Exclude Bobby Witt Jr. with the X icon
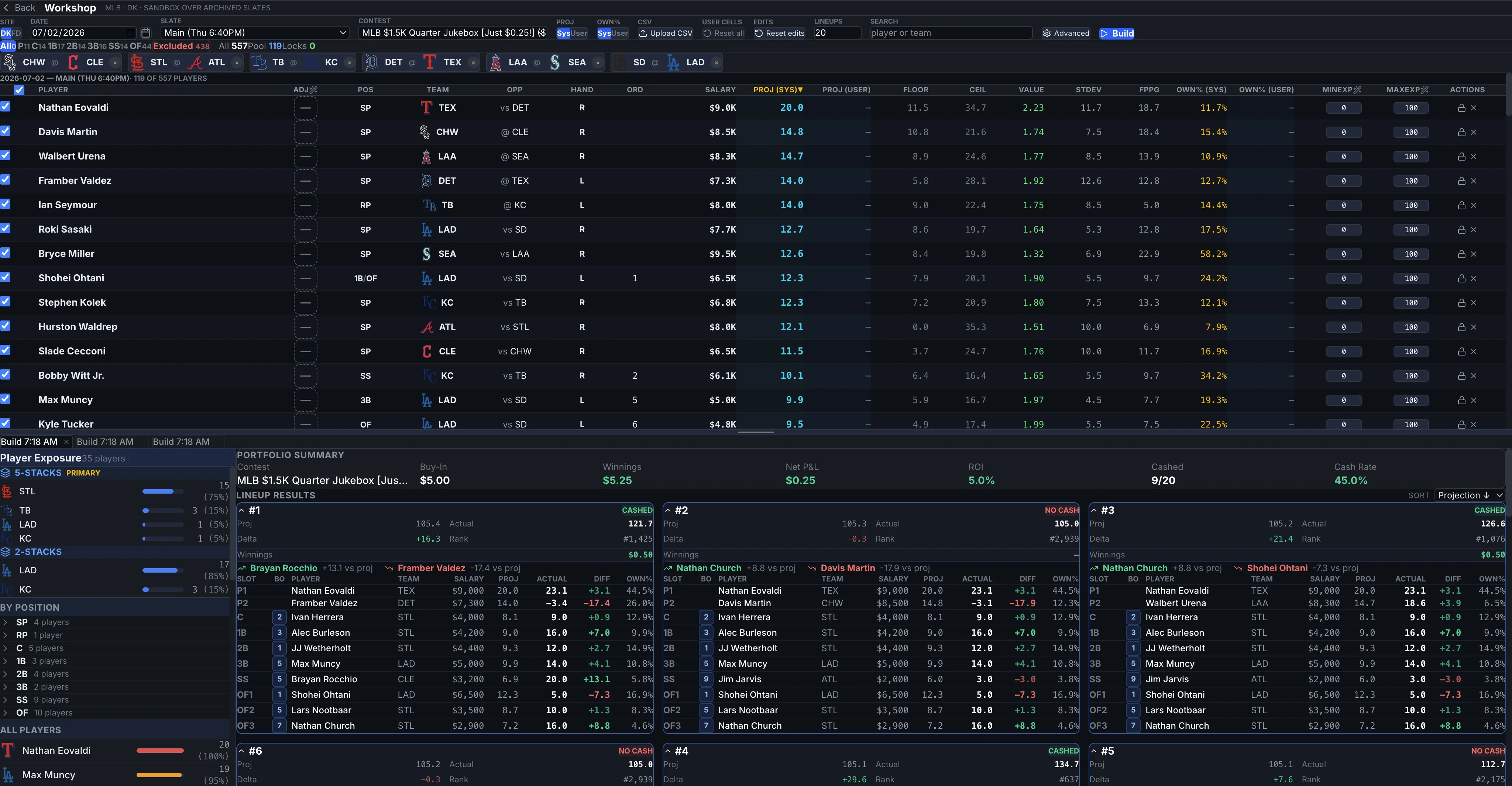This screenshot has height=786, width=1512. (1474, 376)
